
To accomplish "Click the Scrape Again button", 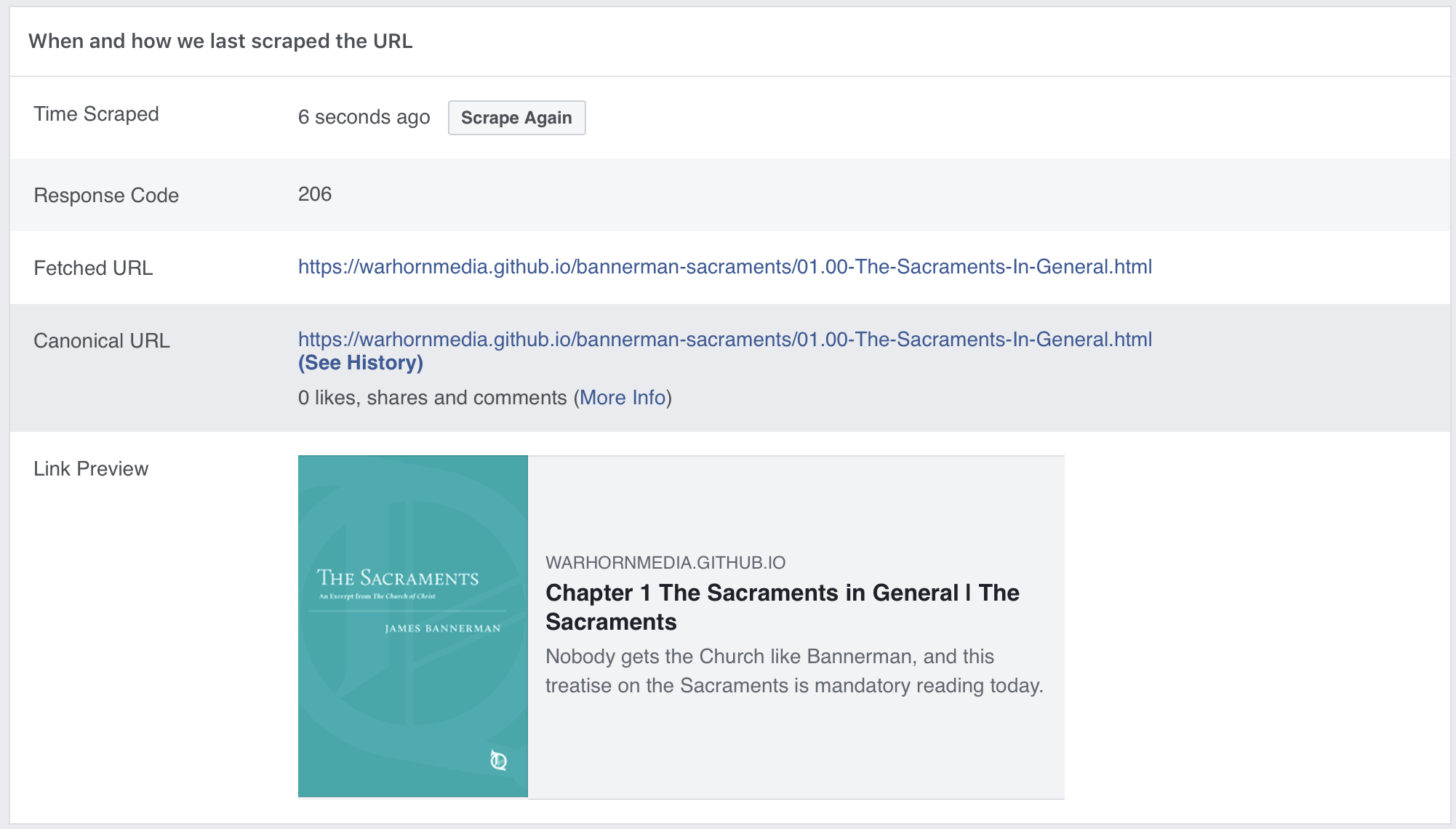I will [x=516, y=118].
